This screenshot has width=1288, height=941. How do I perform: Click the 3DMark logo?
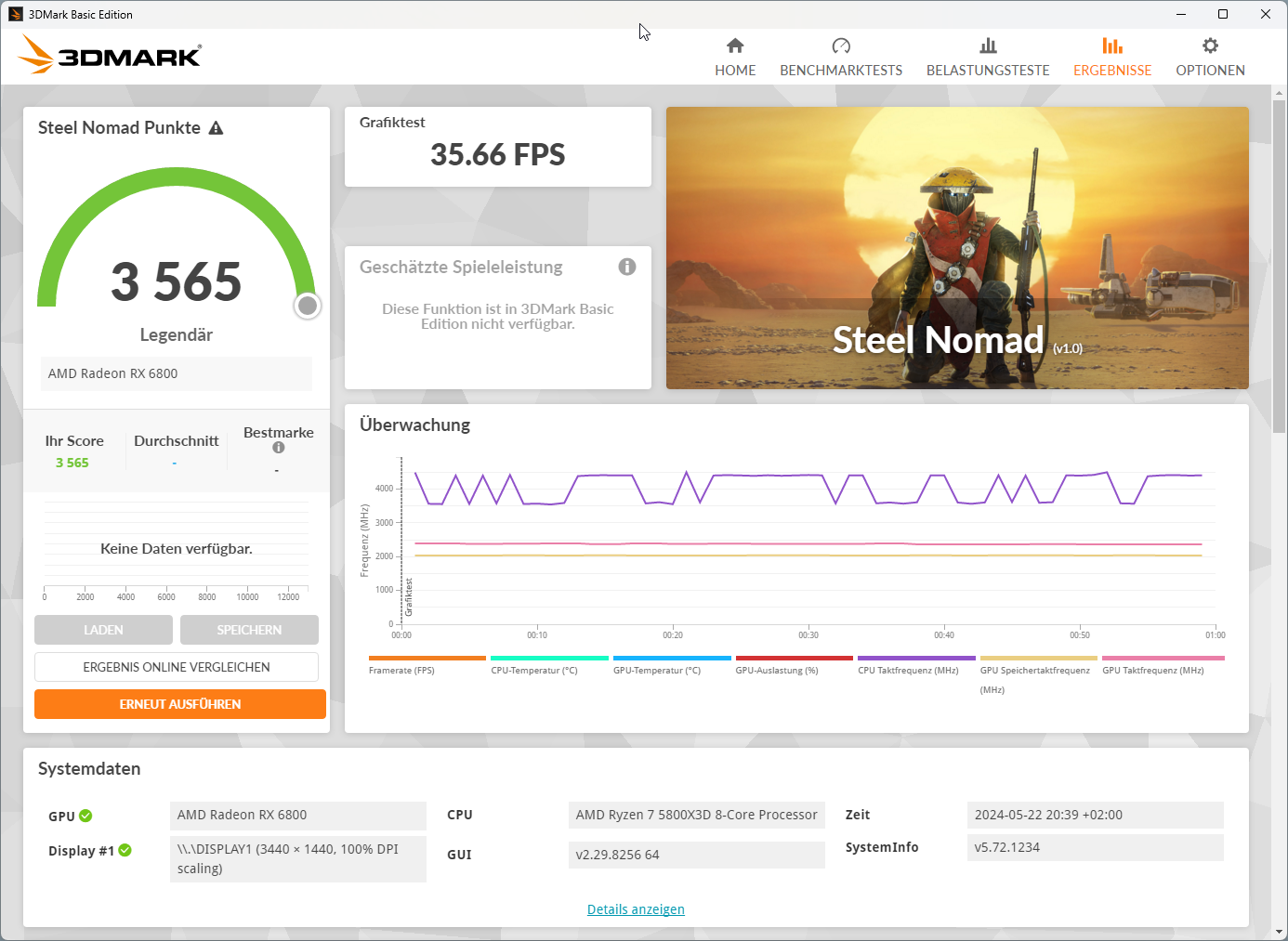(x=110, y=55)
